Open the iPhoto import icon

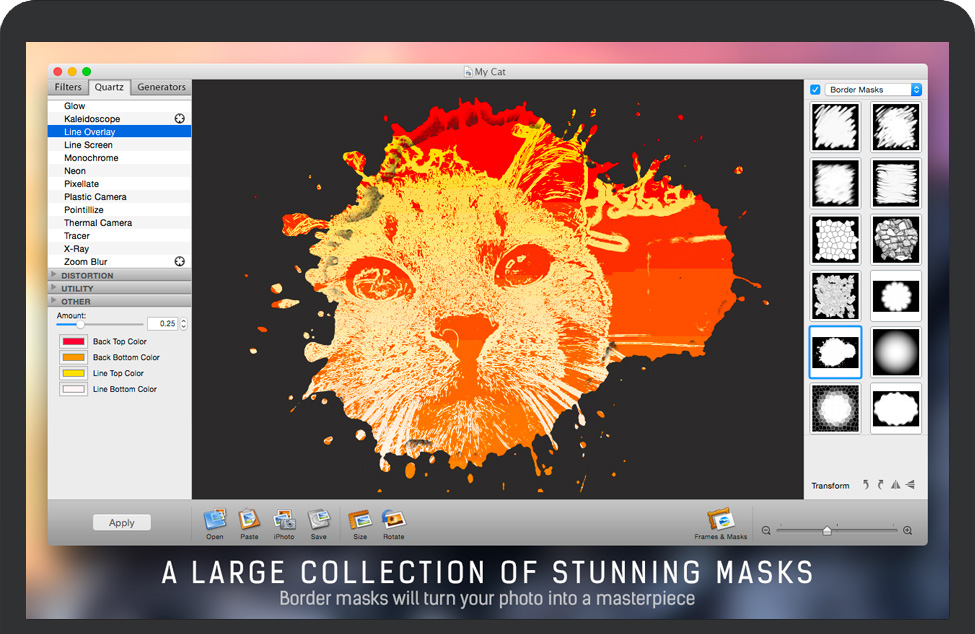tap(284, 520)
